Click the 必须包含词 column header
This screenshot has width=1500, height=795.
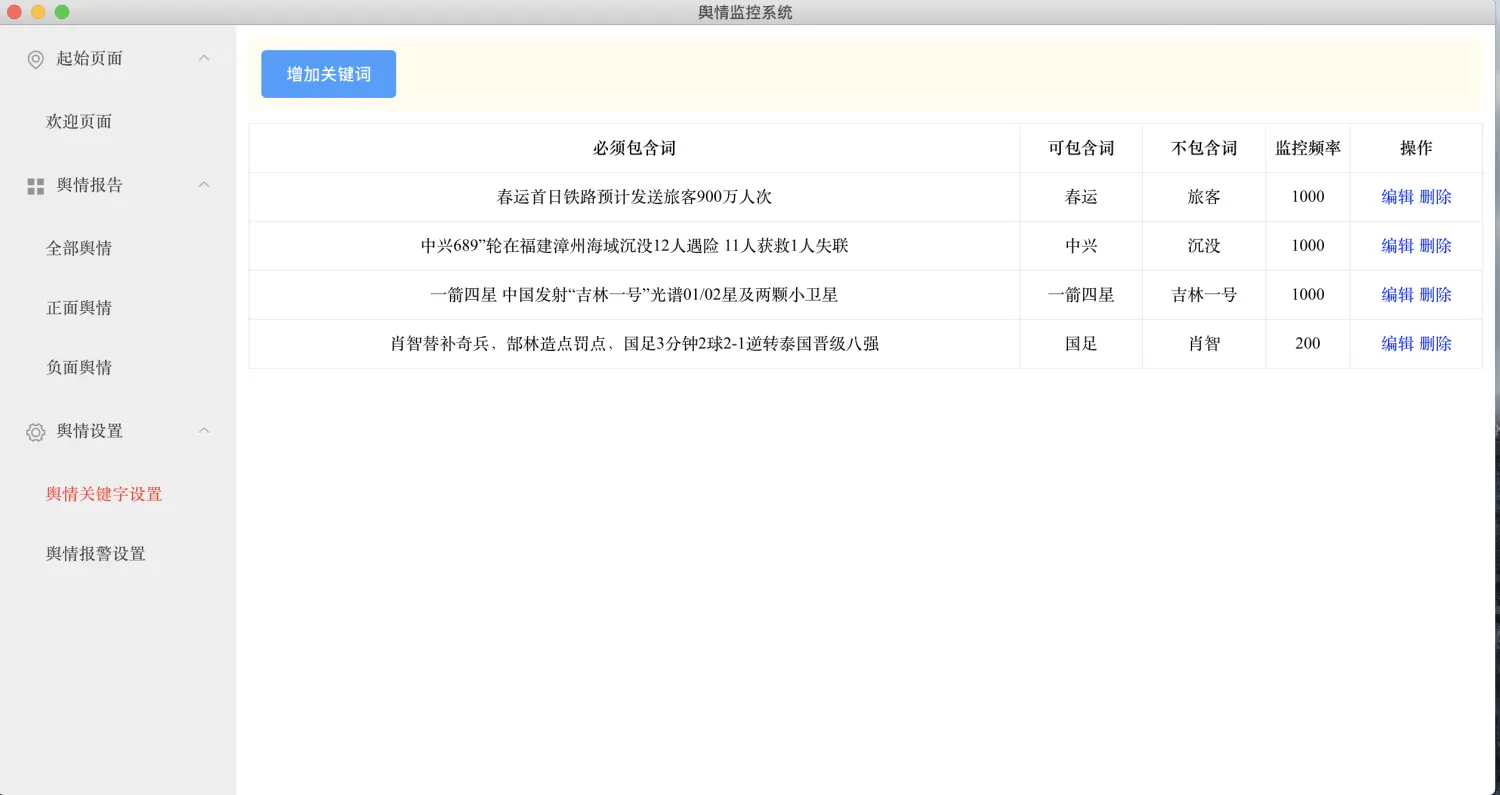click(634, 148)
